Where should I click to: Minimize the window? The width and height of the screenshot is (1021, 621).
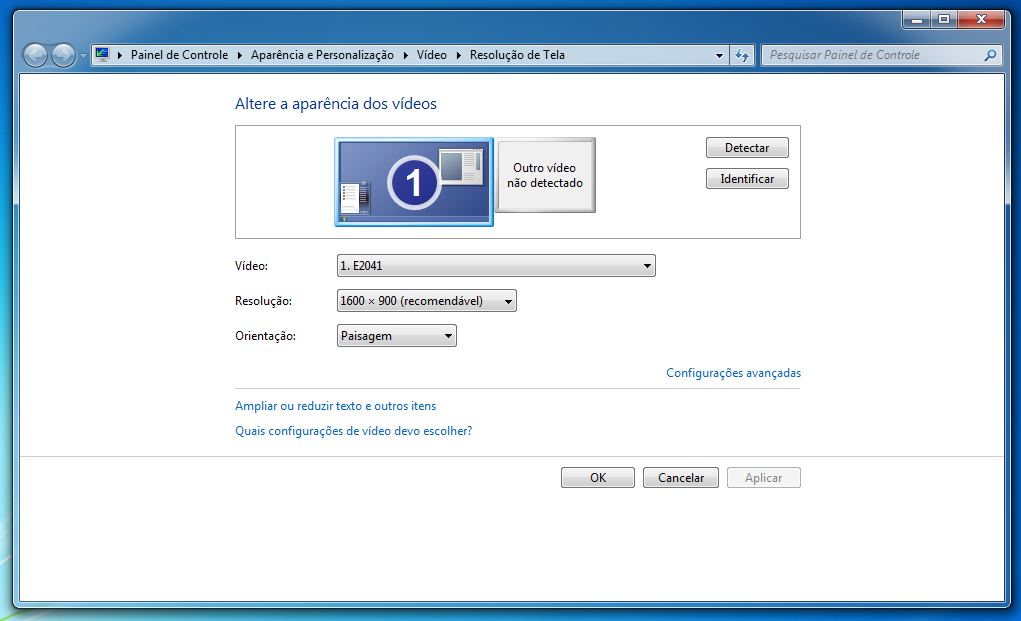pos(917,20)
